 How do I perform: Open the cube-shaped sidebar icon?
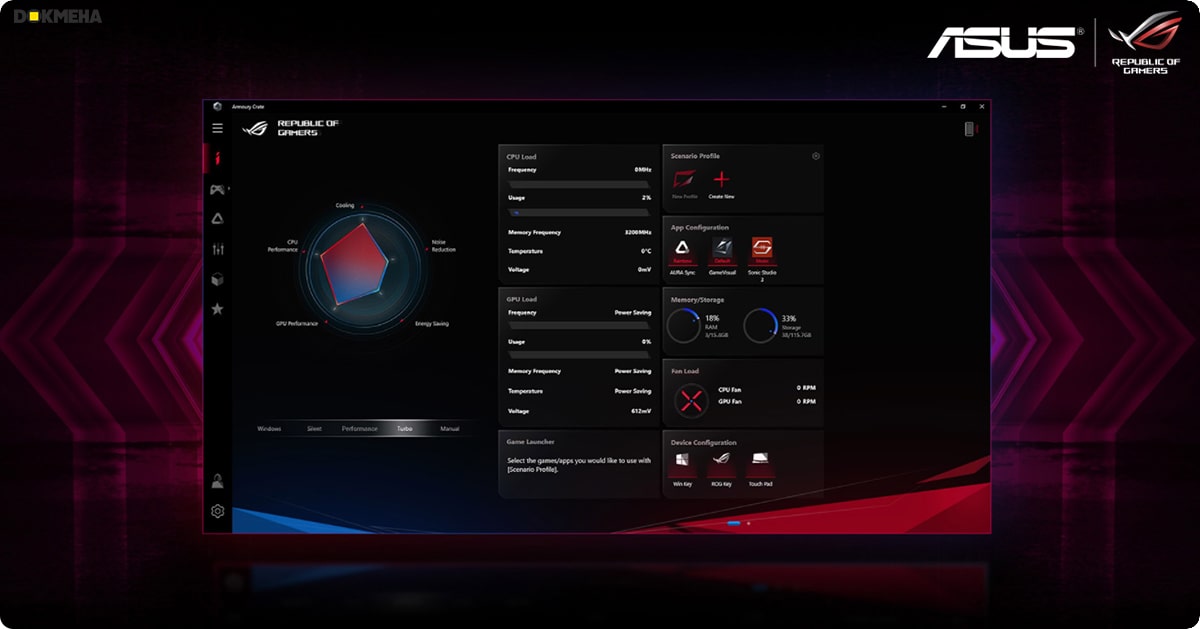click(x=217, y=279)
